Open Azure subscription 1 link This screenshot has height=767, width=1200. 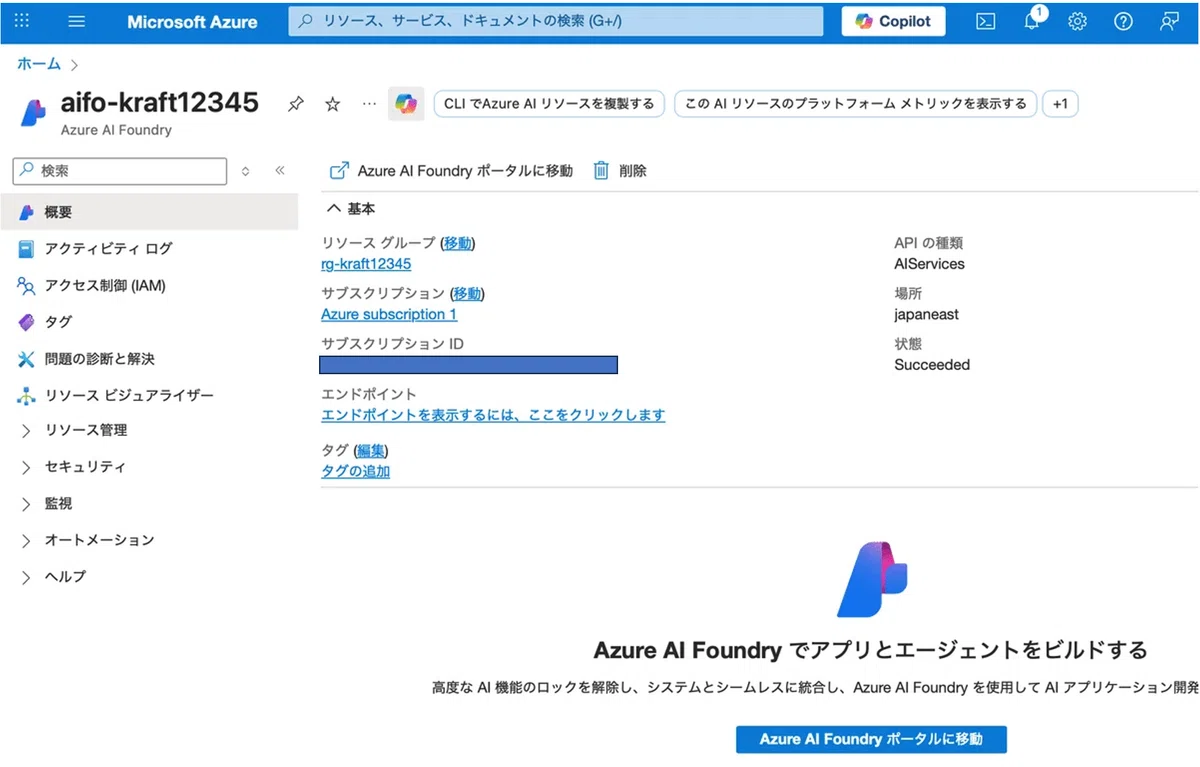pyautogui.click(x=389, y=314)
